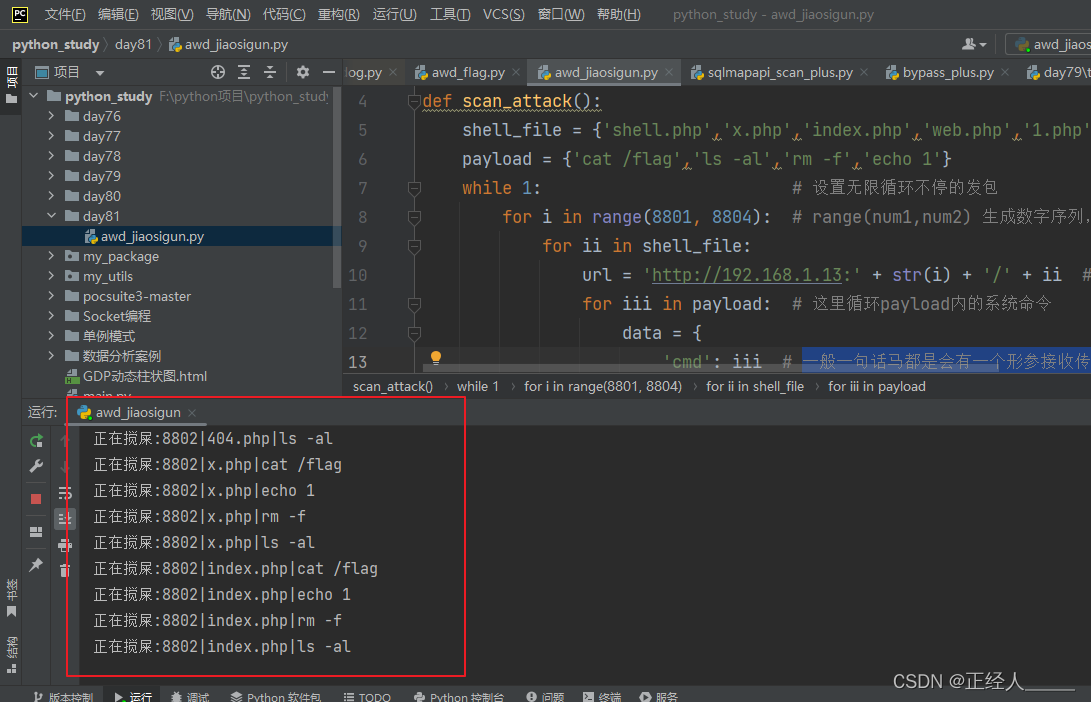Image resolution: width=1091 pixels, height=702 pixels.
Task: Open the awd_jiaos run configuration selector
Action: coord(1049,45)
